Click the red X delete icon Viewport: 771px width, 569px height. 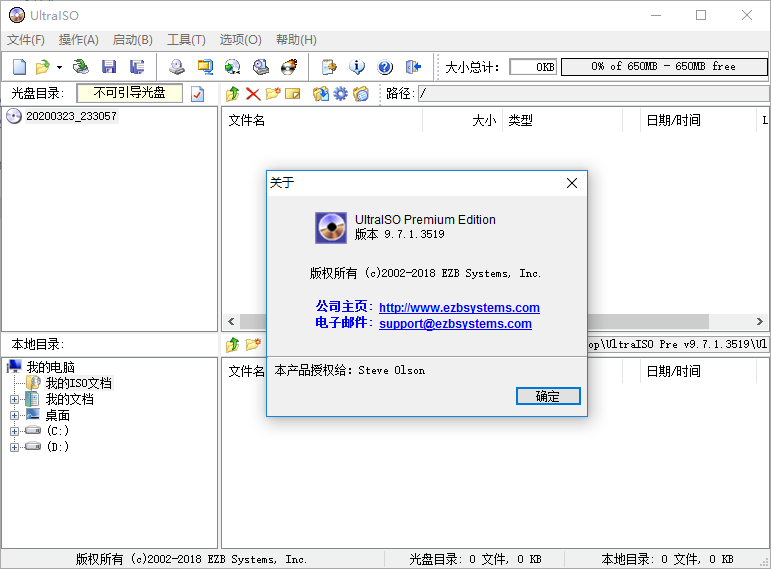click(x=253, y=94)
